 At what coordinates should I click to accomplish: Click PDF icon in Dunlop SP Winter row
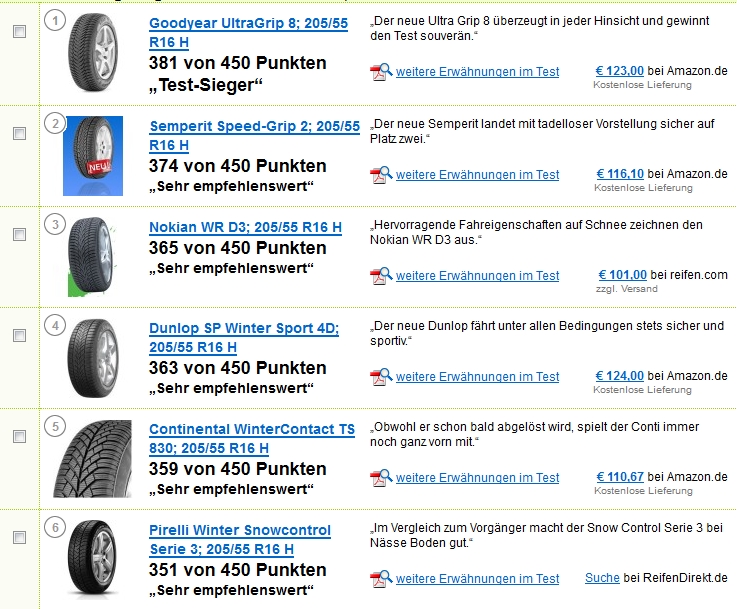pos(380,377)
